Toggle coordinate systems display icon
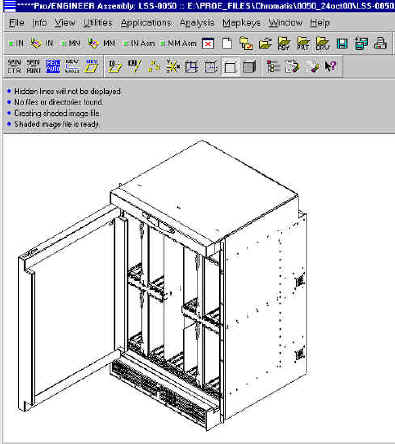This screenshot has height=444, width=395. pos(173,66)
